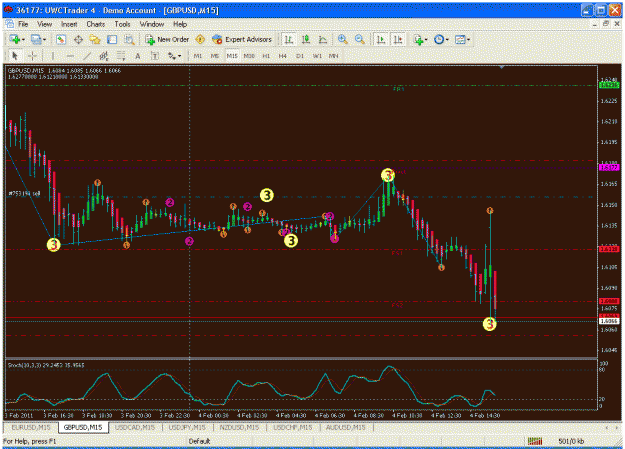This screenshot has width=625, height=449.
Task: Switch to the USDJPY,M15 chart tab
Action: click(x=187, y=427)
